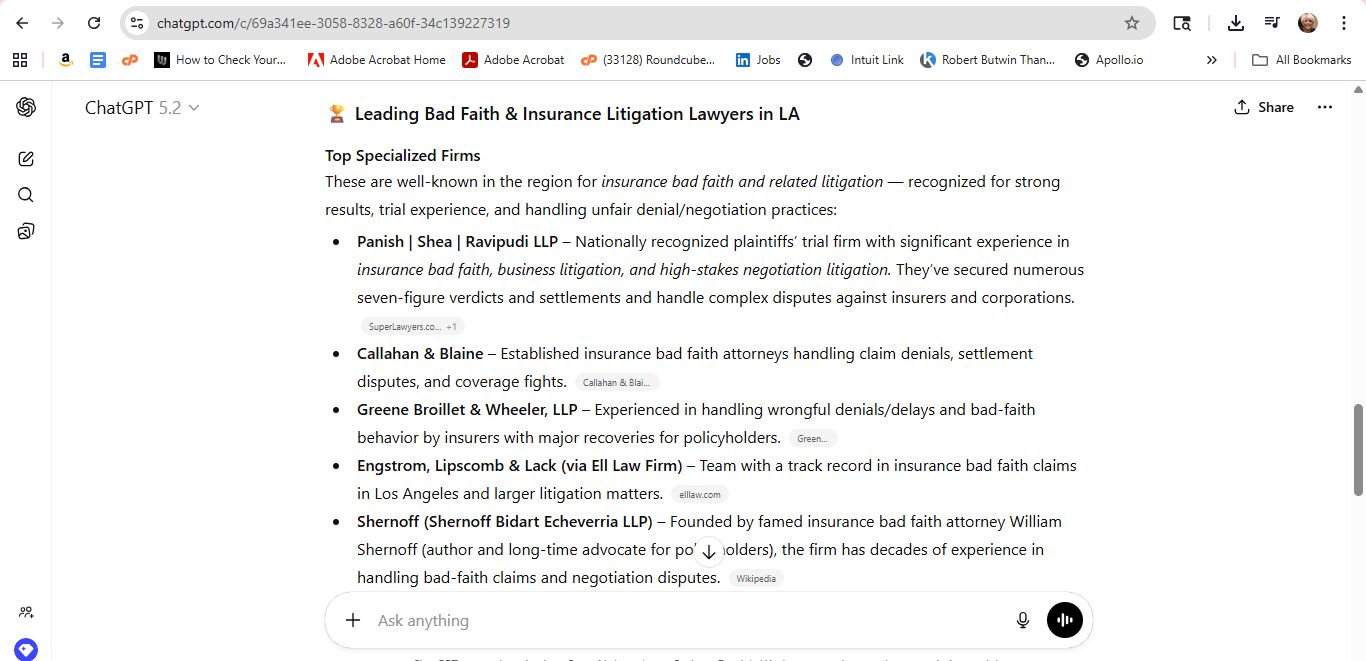This screenshot has width=1366, height=661.
Task: Click the Callahan & Blaine firm name
Action: 420,353
